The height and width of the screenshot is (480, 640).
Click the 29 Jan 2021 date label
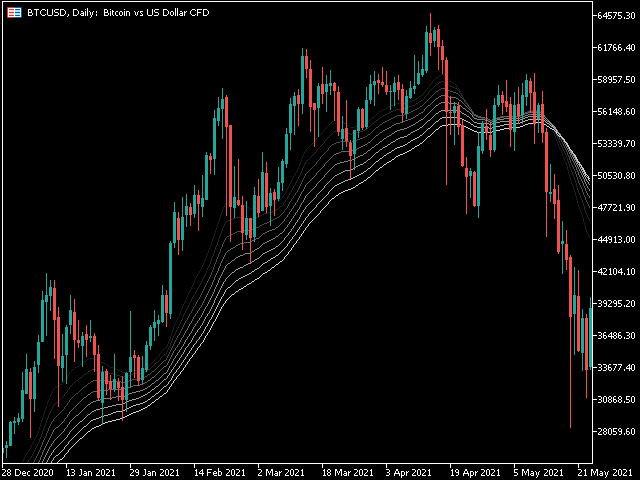[x=154, y=473]
